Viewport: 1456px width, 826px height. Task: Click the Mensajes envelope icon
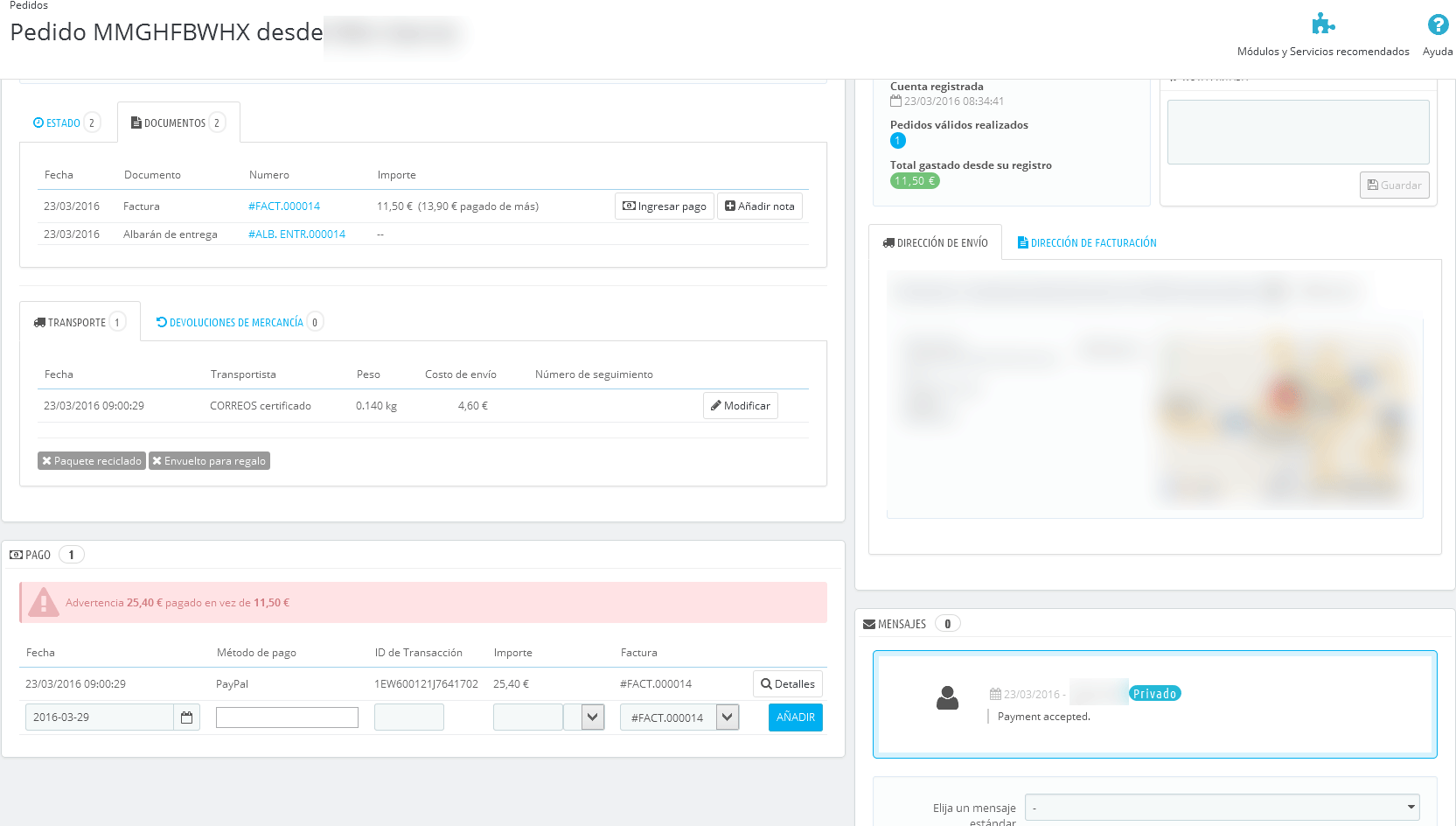click(869, 624)
